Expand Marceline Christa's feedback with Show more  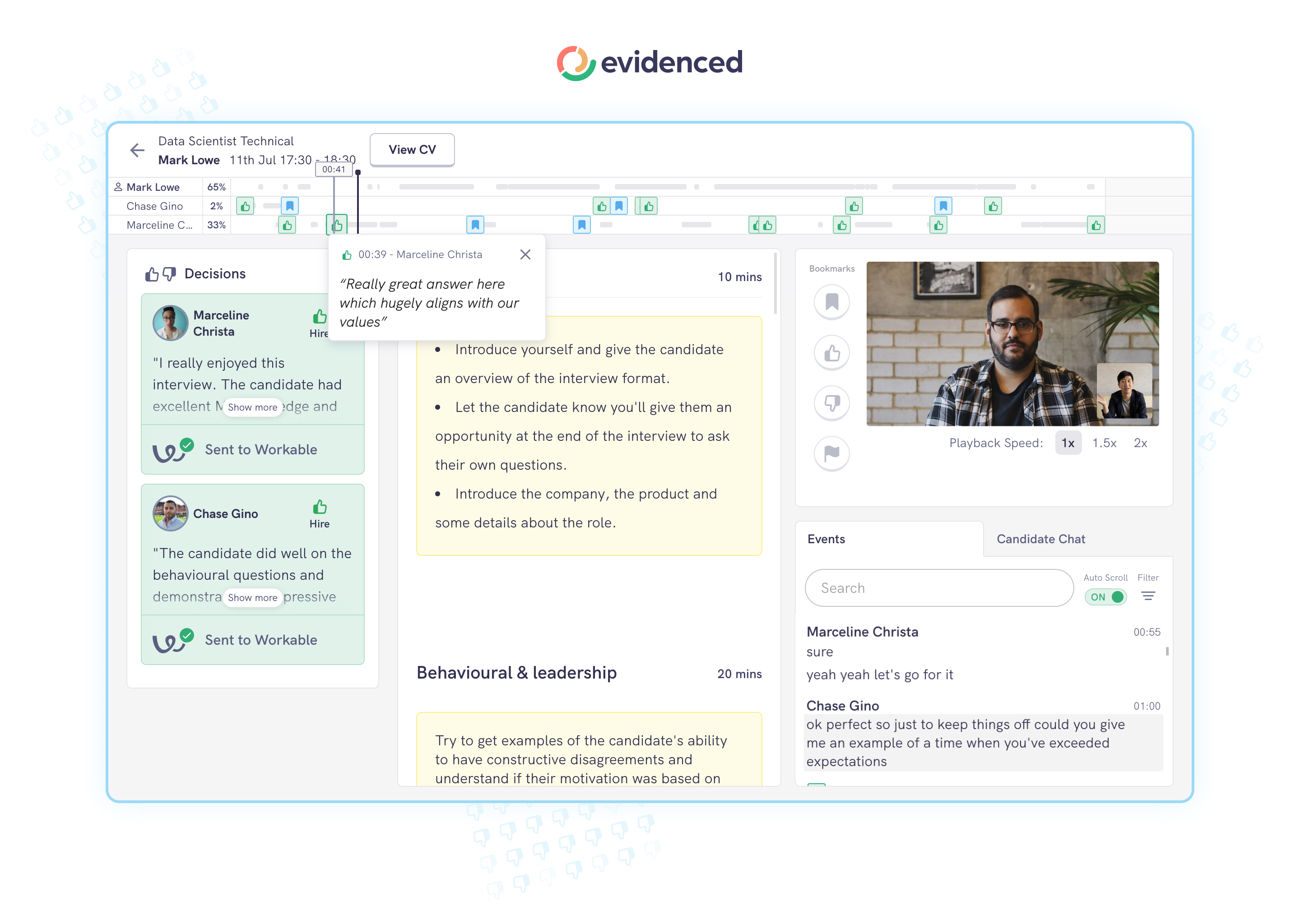252,407
